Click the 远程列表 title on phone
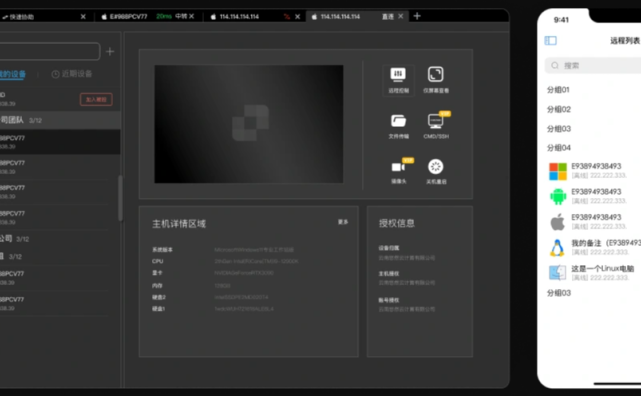 [x=625, y=40]
